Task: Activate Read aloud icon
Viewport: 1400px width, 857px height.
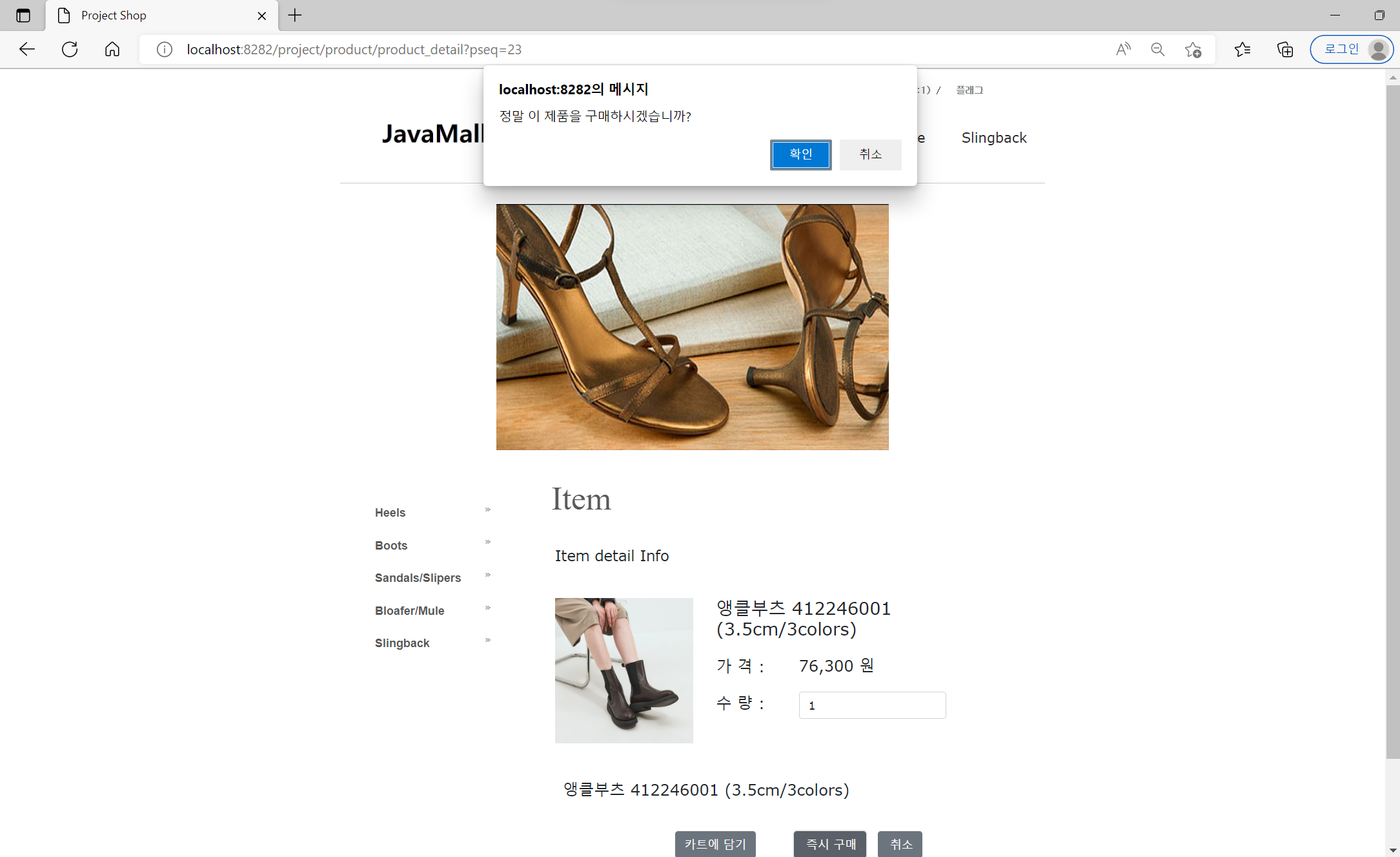Action: (1123, 49)
